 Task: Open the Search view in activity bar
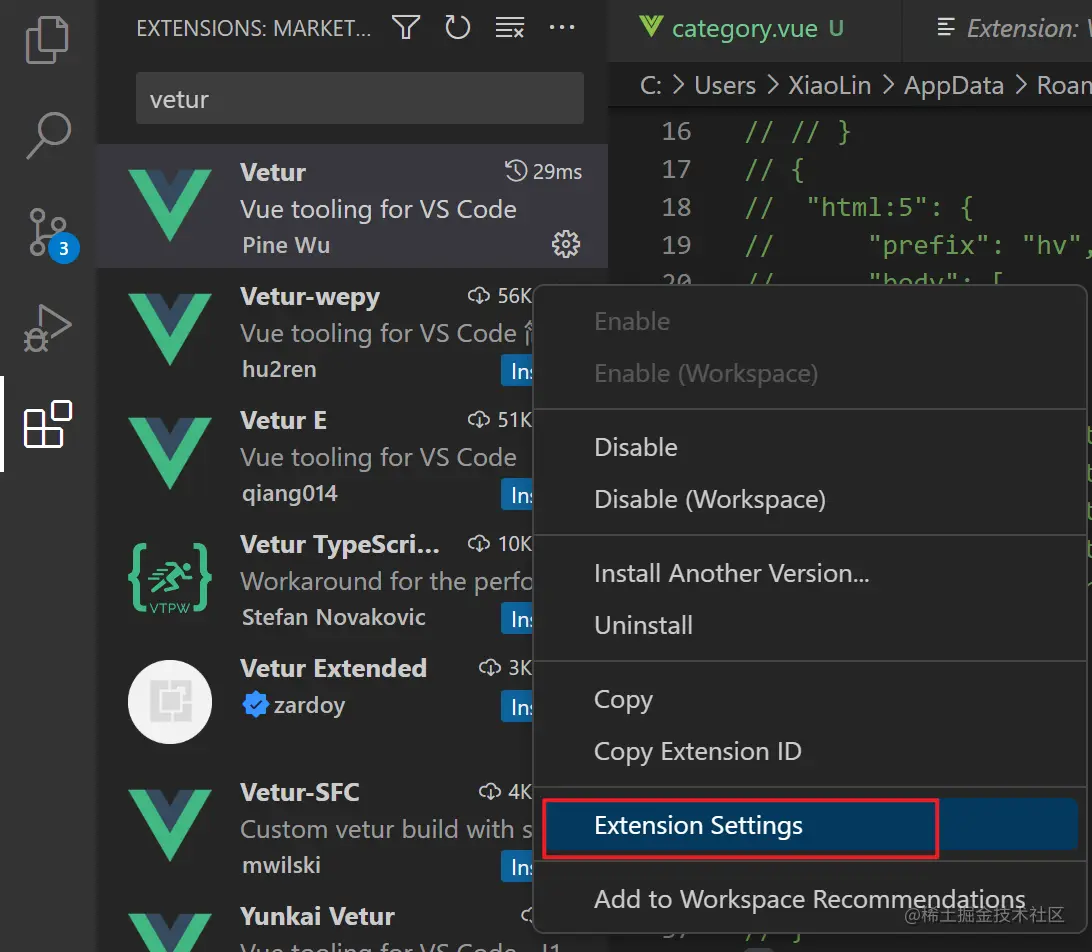point(48,135)
